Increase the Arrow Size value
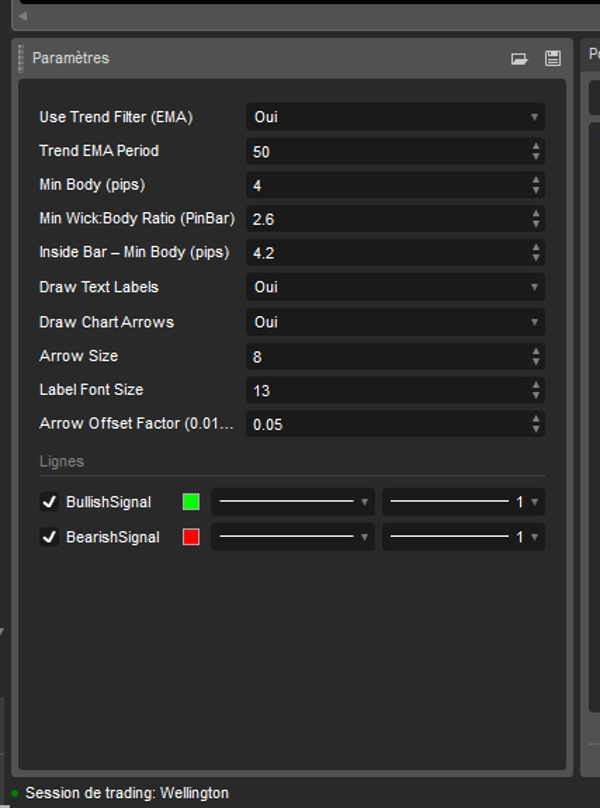 click(x=537, y=352)
